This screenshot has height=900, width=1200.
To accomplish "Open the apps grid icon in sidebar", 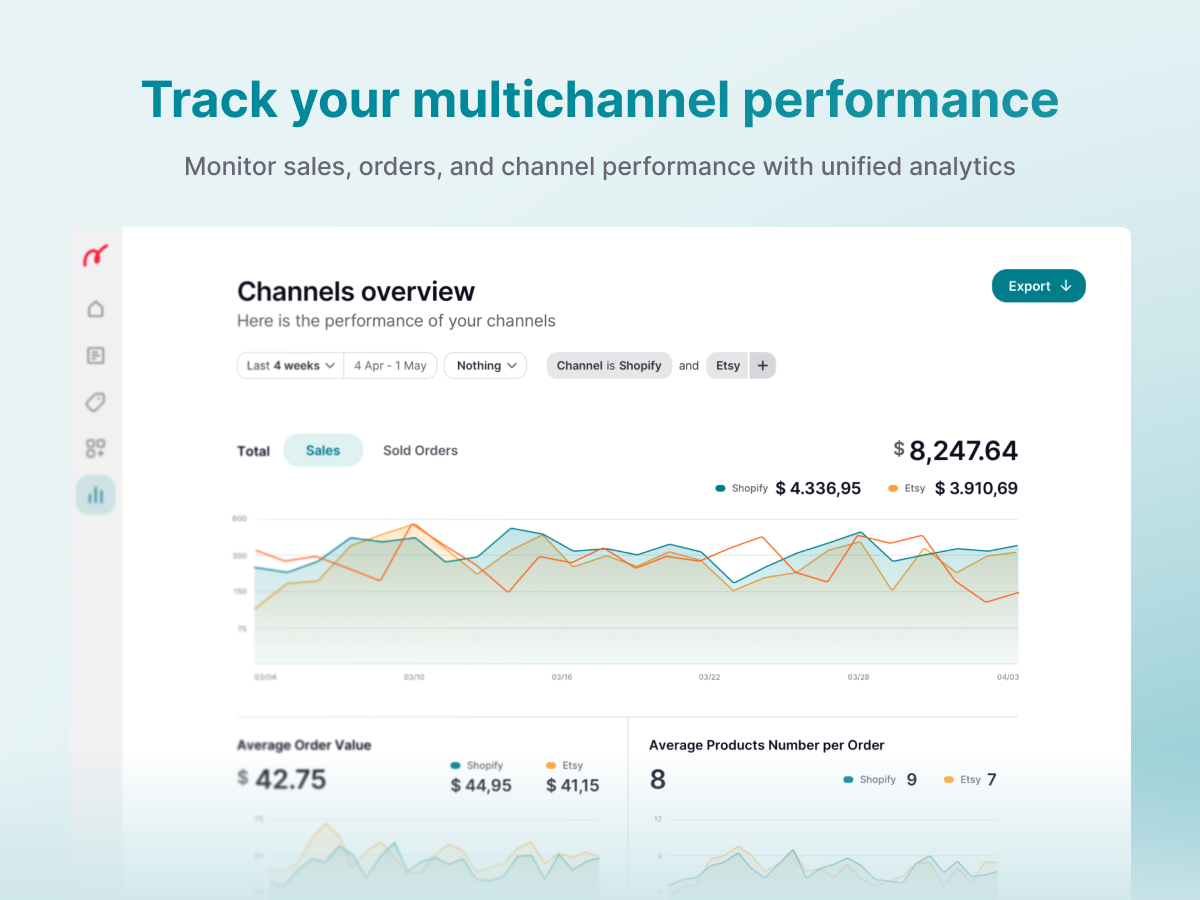I will (96, 448).
